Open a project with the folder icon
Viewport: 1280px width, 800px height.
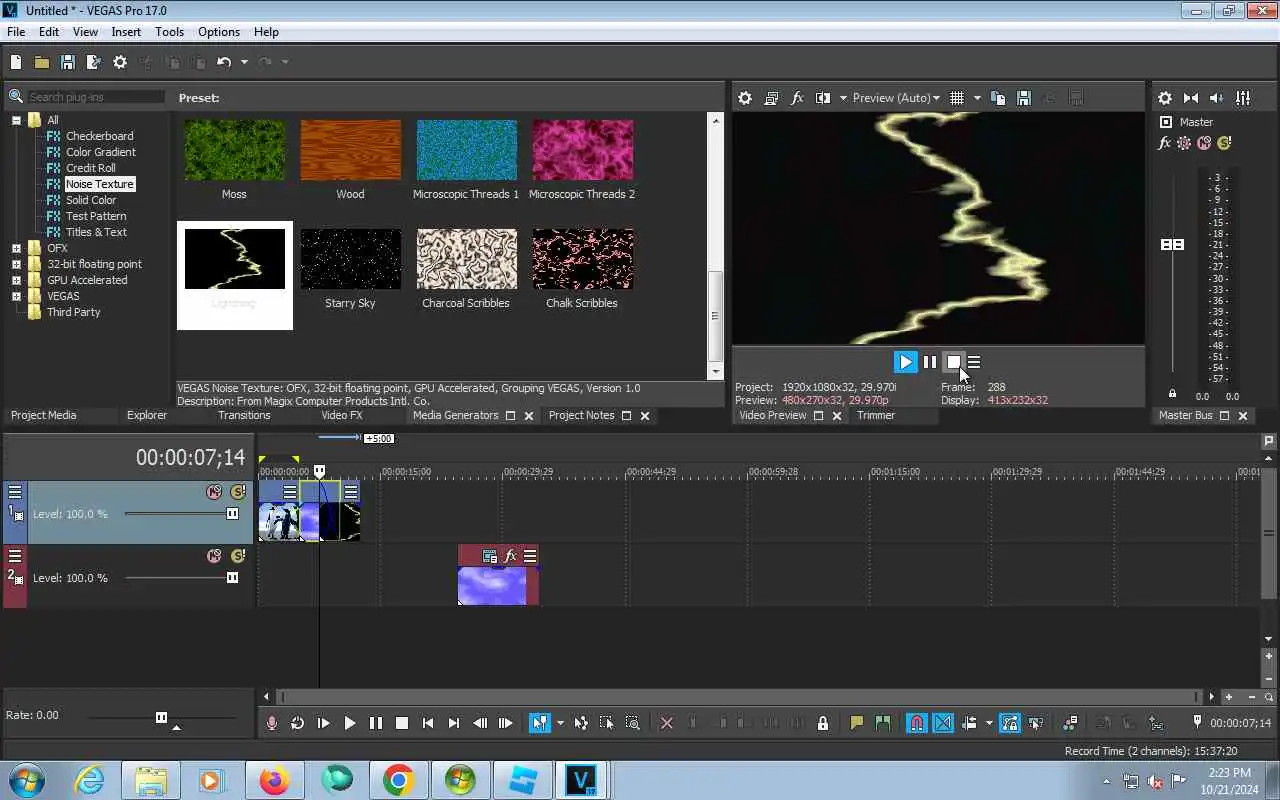42,62
